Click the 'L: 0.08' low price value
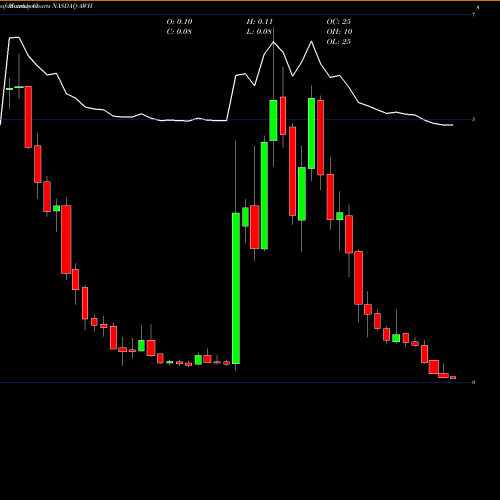The height and width of the screenshot is (500, 500). click(x=259, y=32)
